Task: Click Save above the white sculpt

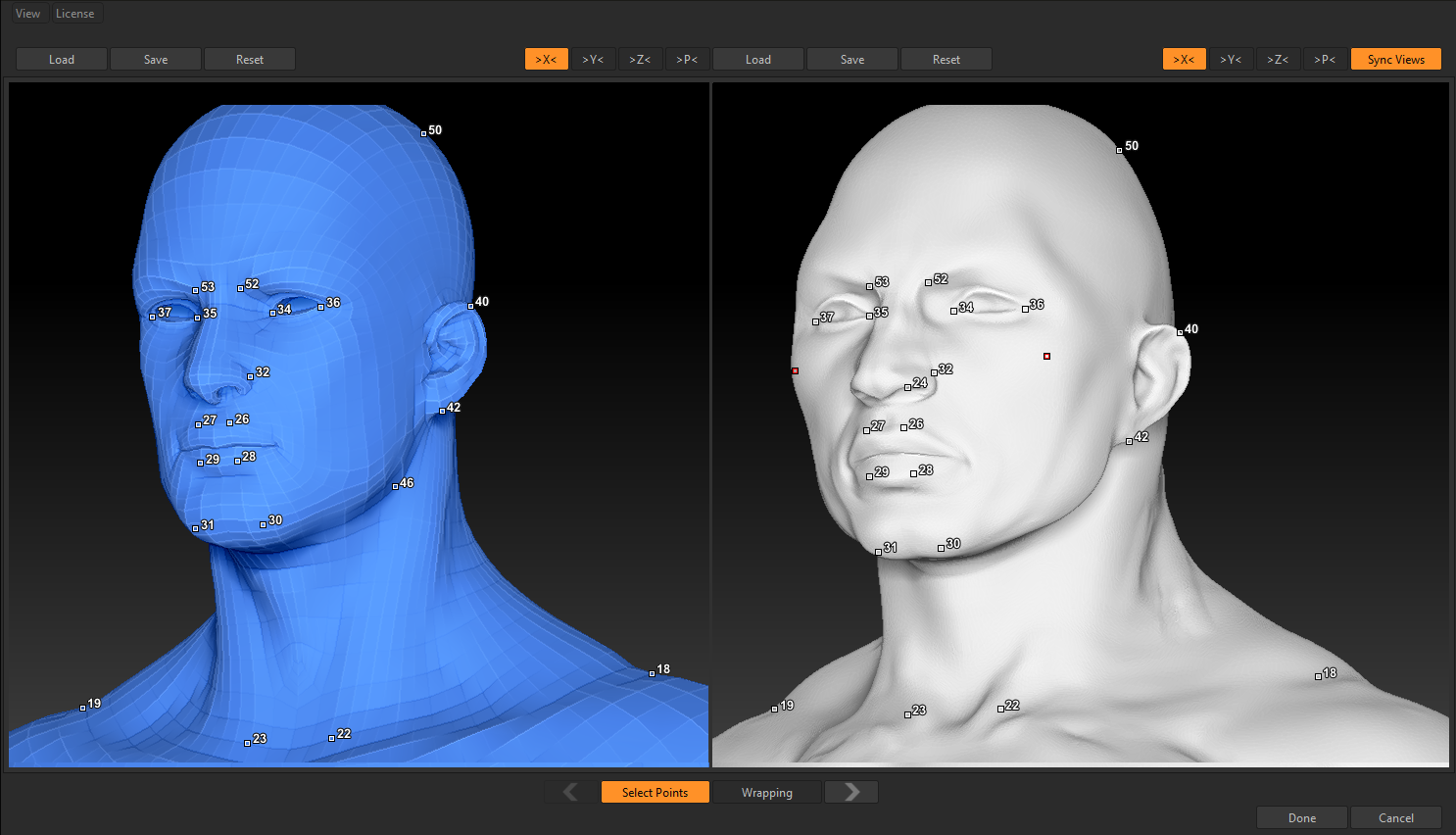Action: [x=852, y=60]
